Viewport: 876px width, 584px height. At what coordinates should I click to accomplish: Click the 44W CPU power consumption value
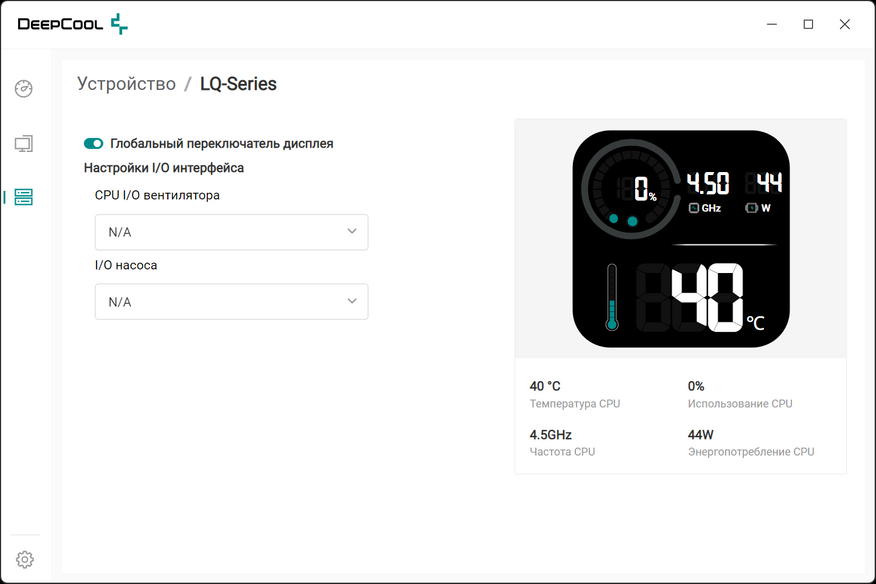pos(701,435)
